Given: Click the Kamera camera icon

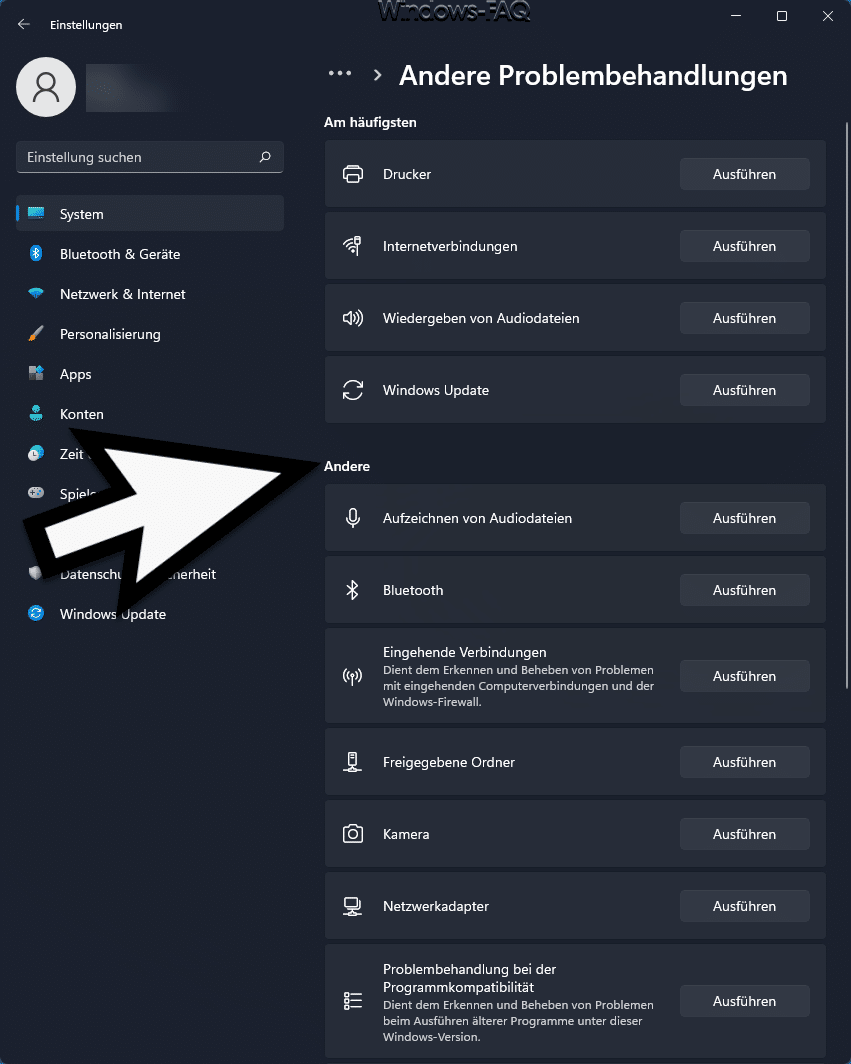Looking at the screenshot, I should coord(353,834).
